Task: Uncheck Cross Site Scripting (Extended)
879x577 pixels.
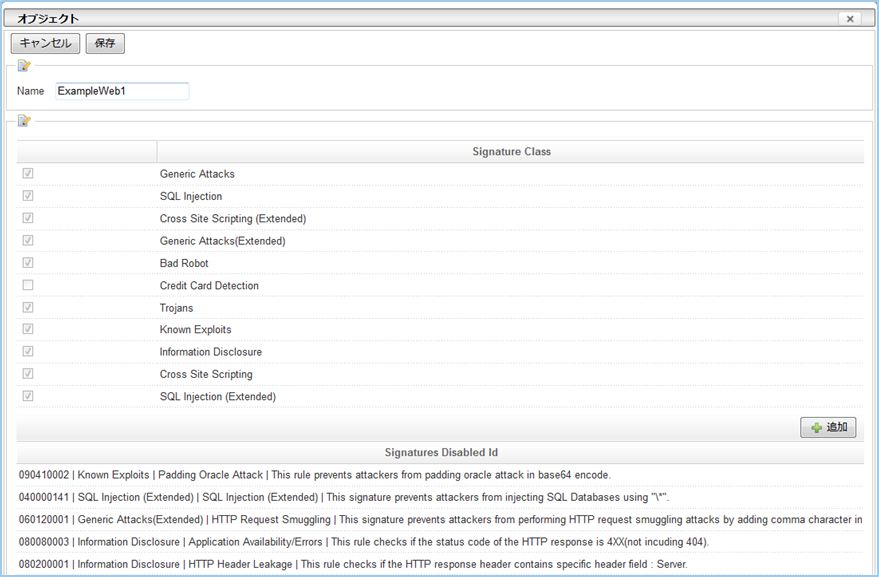Action: click(27, 218)
